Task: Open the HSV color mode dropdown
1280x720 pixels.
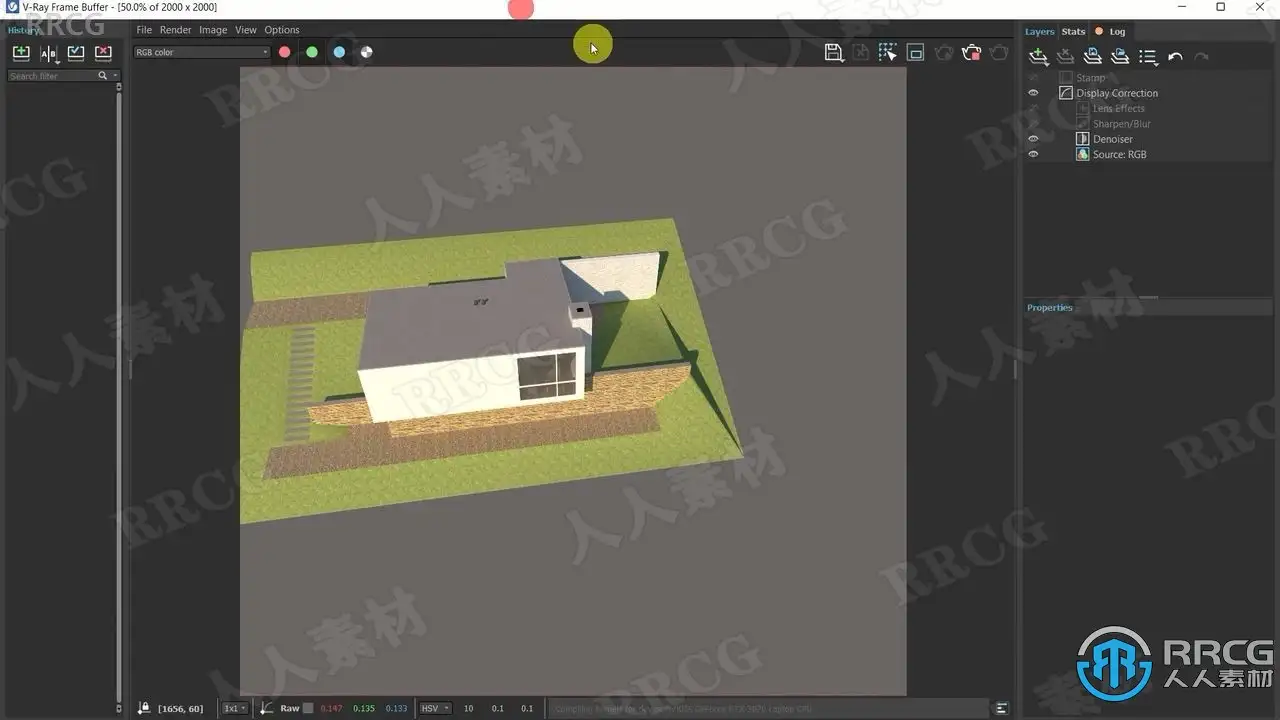Action: (x=435, y=708)
